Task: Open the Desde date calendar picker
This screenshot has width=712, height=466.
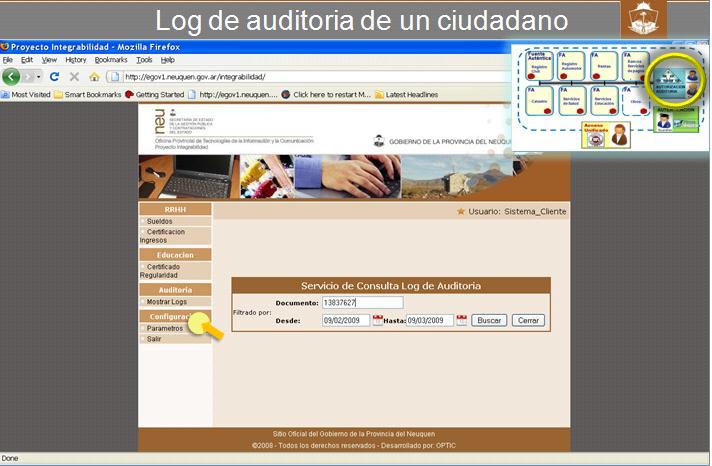Action: pyautogui.click(x=378, y=320)
